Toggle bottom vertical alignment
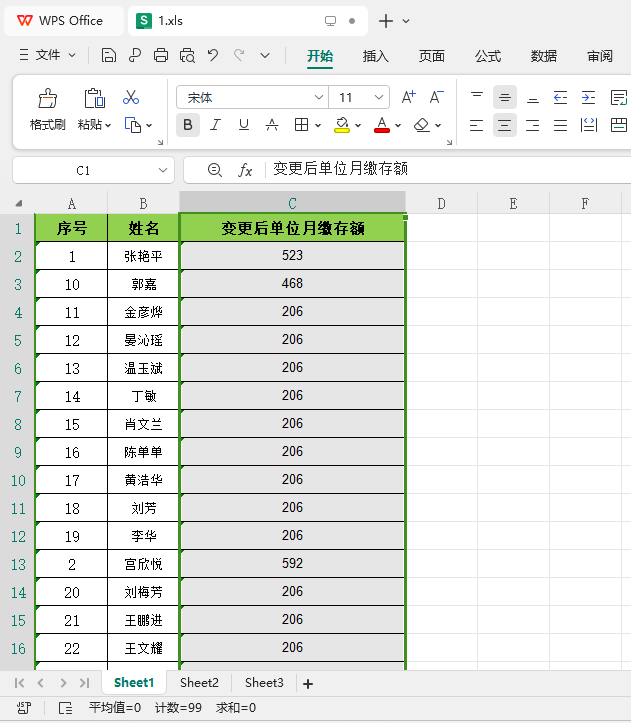 pos(533,98)
